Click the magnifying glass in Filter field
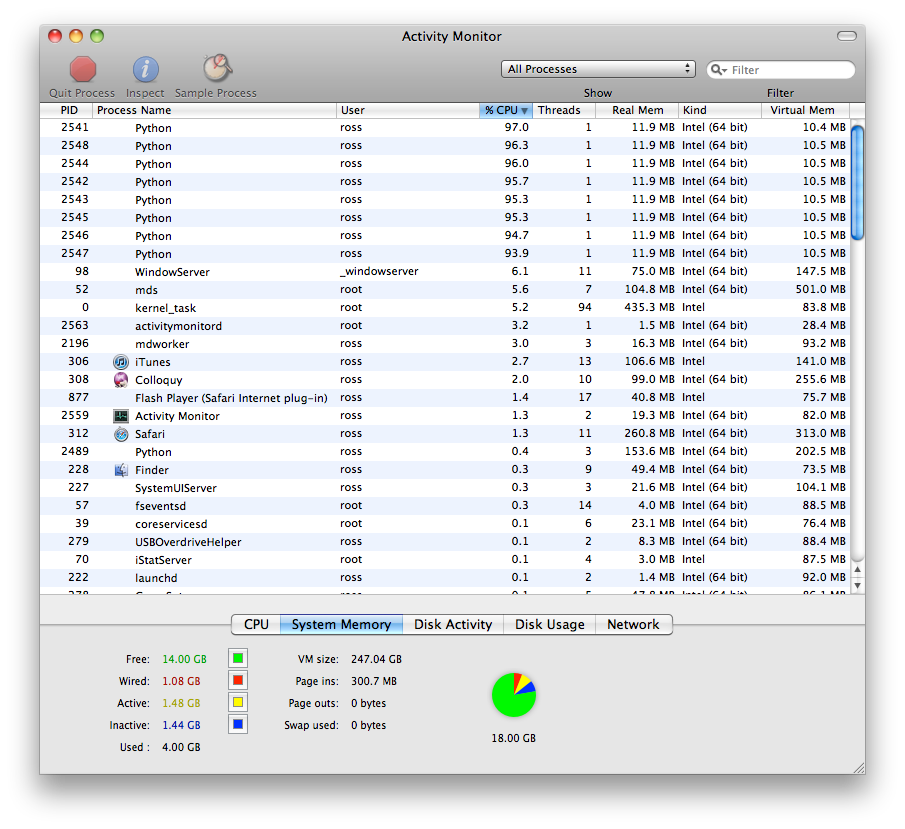Image resolution: width=905 pixels, height=829 pixels. (720, 70)
